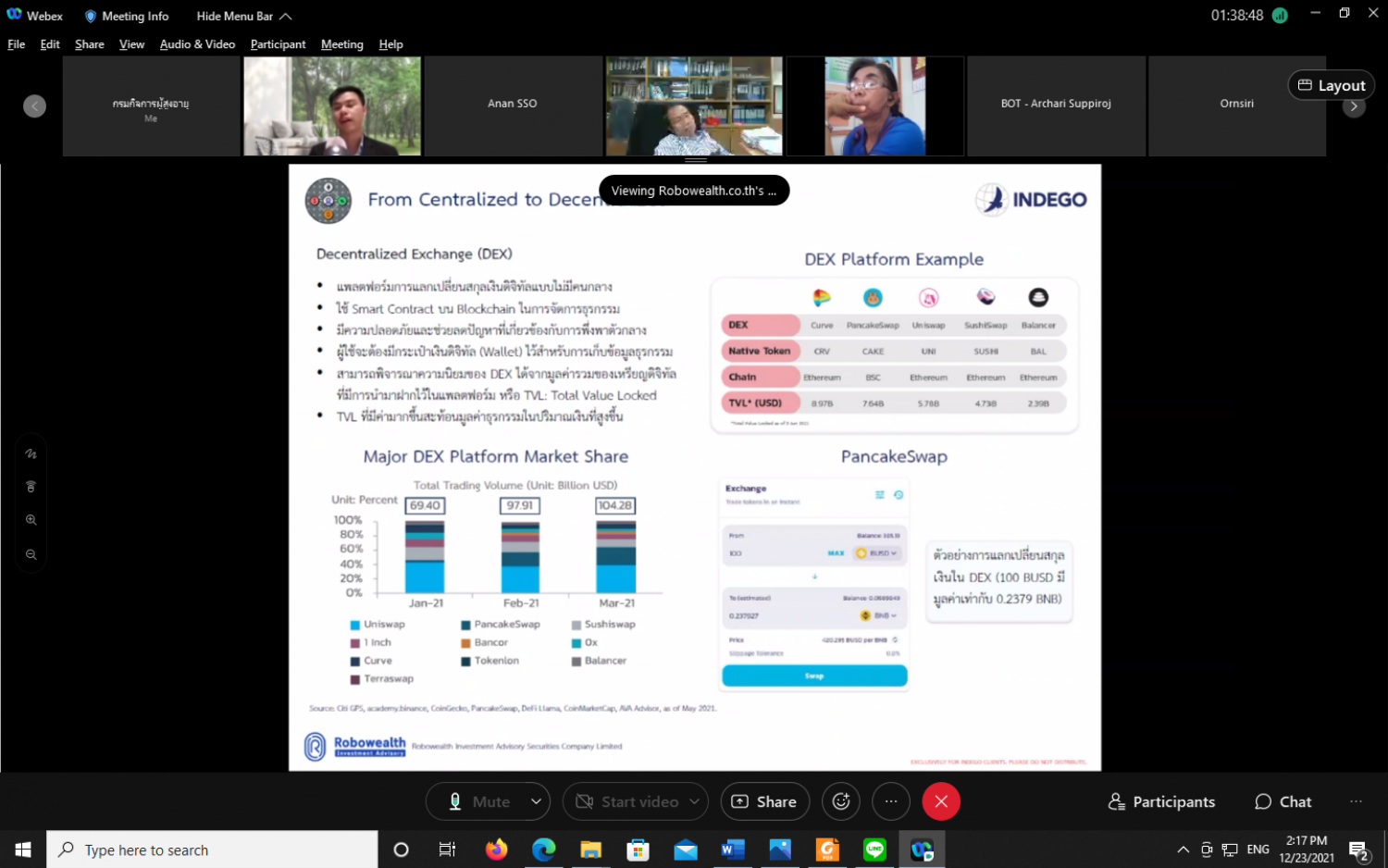Open the Participant menu

coord(278,44)
